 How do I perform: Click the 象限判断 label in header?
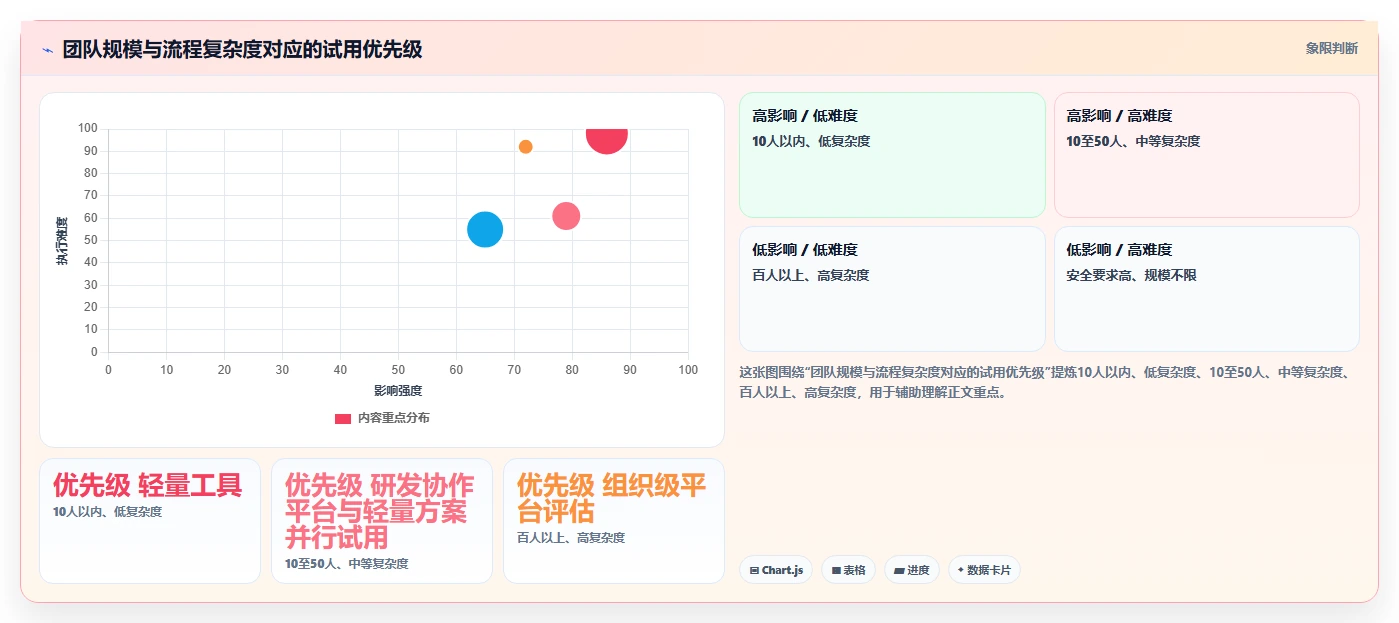click(x=1331, y=48)
